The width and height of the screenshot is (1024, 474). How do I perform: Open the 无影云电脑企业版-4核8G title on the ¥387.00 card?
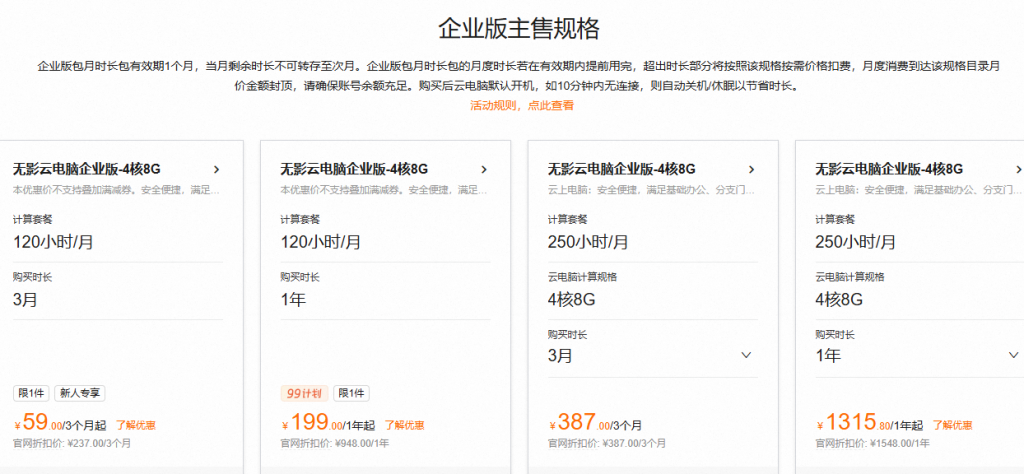622,170
